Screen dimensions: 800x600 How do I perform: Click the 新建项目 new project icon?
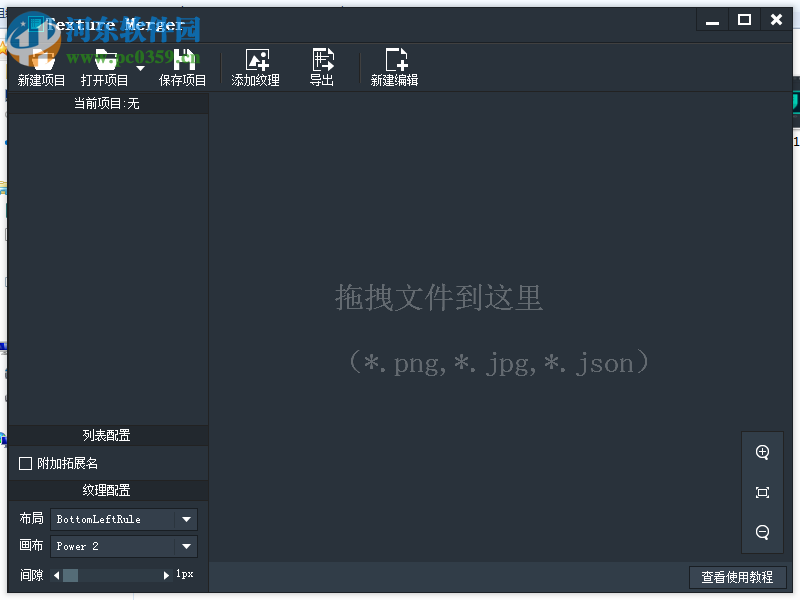coord(40,60)
